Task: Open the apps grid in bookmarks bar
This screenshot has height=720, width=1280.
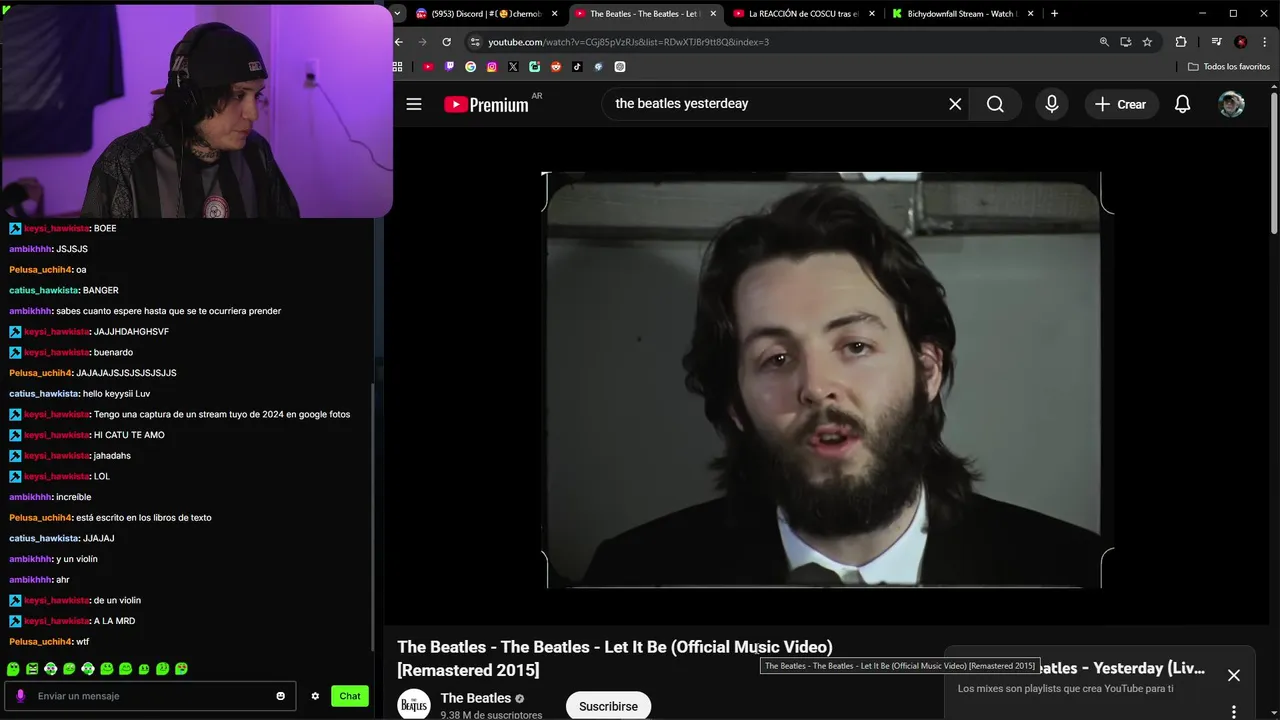Action: (x=398, y=67)
